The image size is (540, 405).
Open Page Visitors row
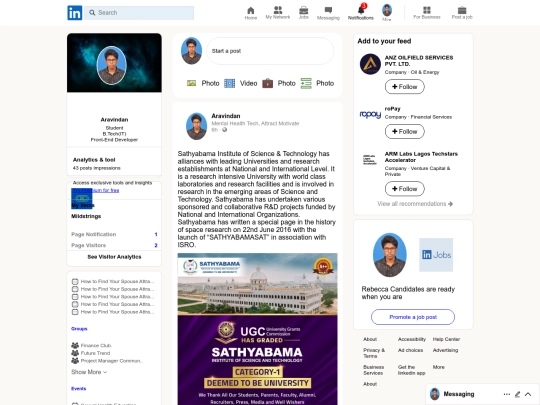[x=114, y=245]
